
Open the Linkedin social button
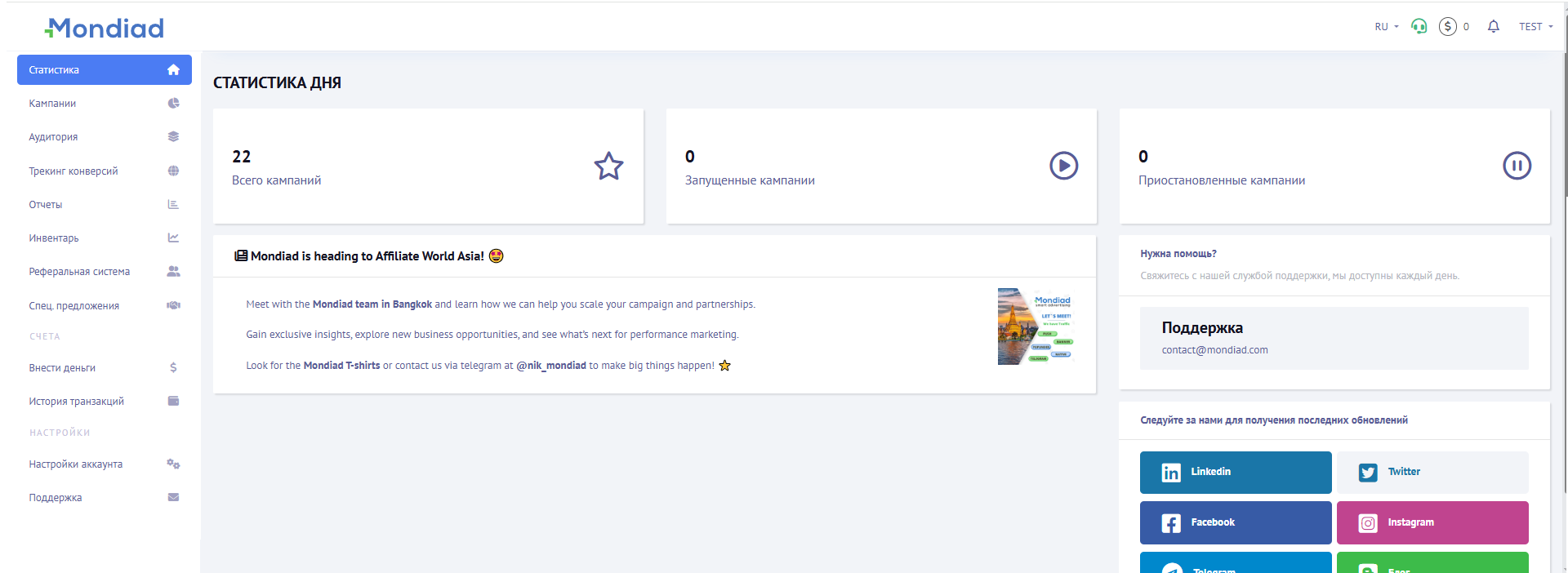click(x=1236, y=473)
